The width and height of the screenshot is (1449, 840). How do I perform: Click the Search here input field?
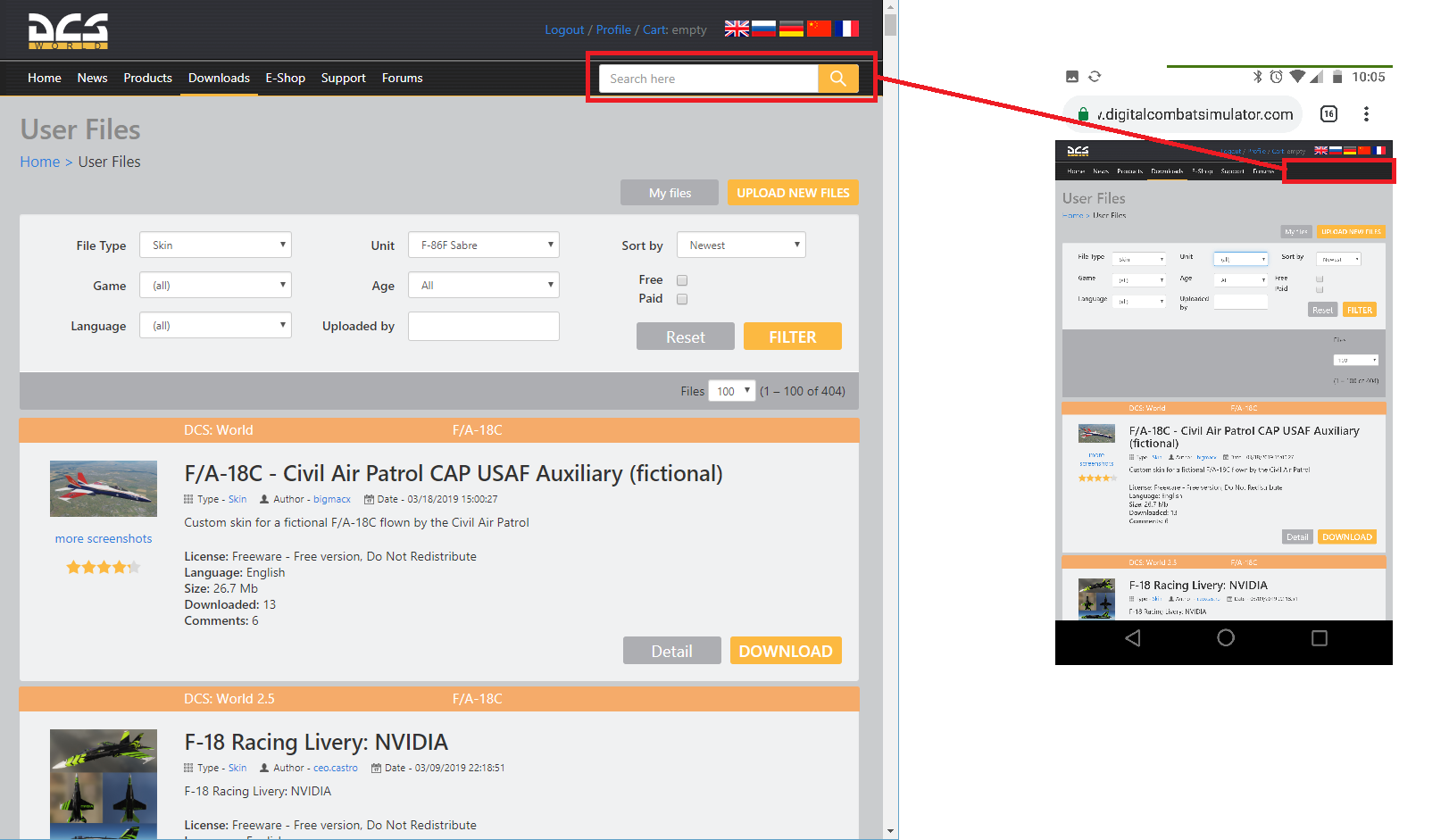tap(708, 79)
